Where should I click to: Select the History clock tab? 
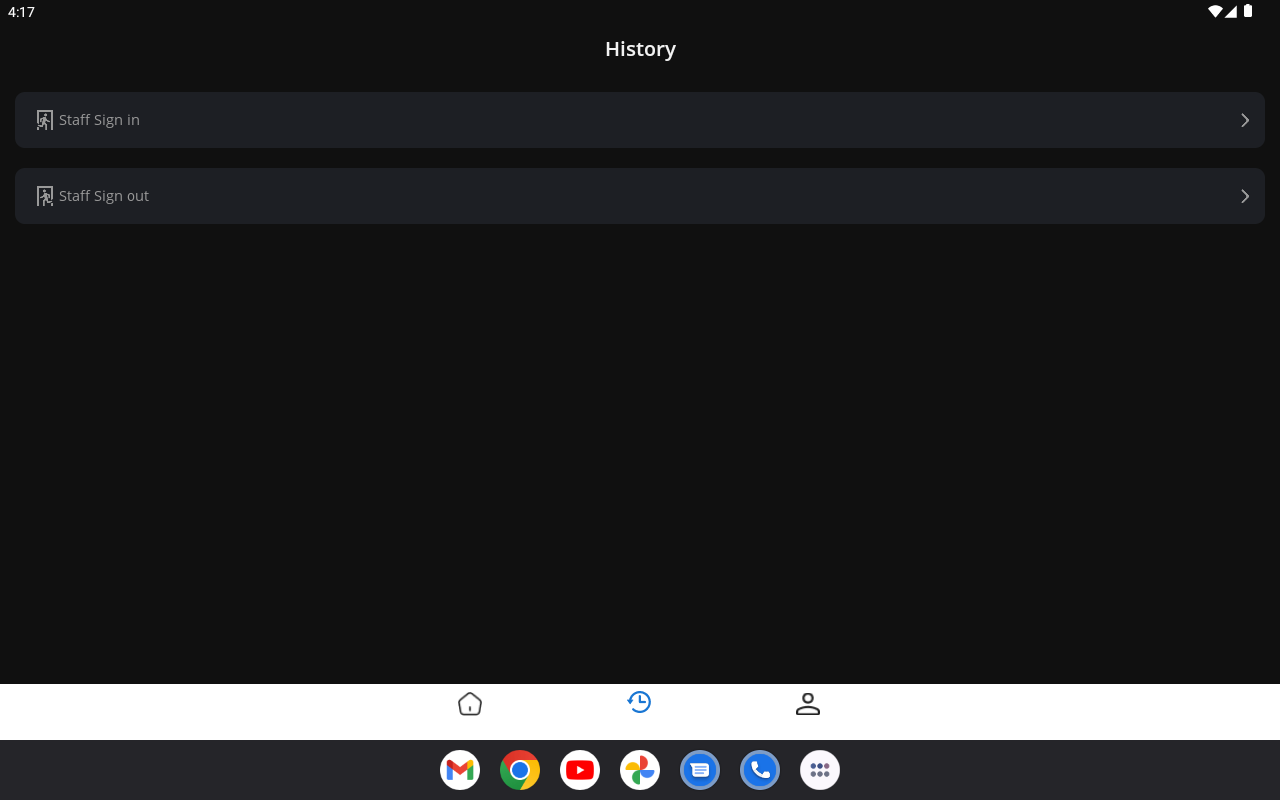[639, 702]
